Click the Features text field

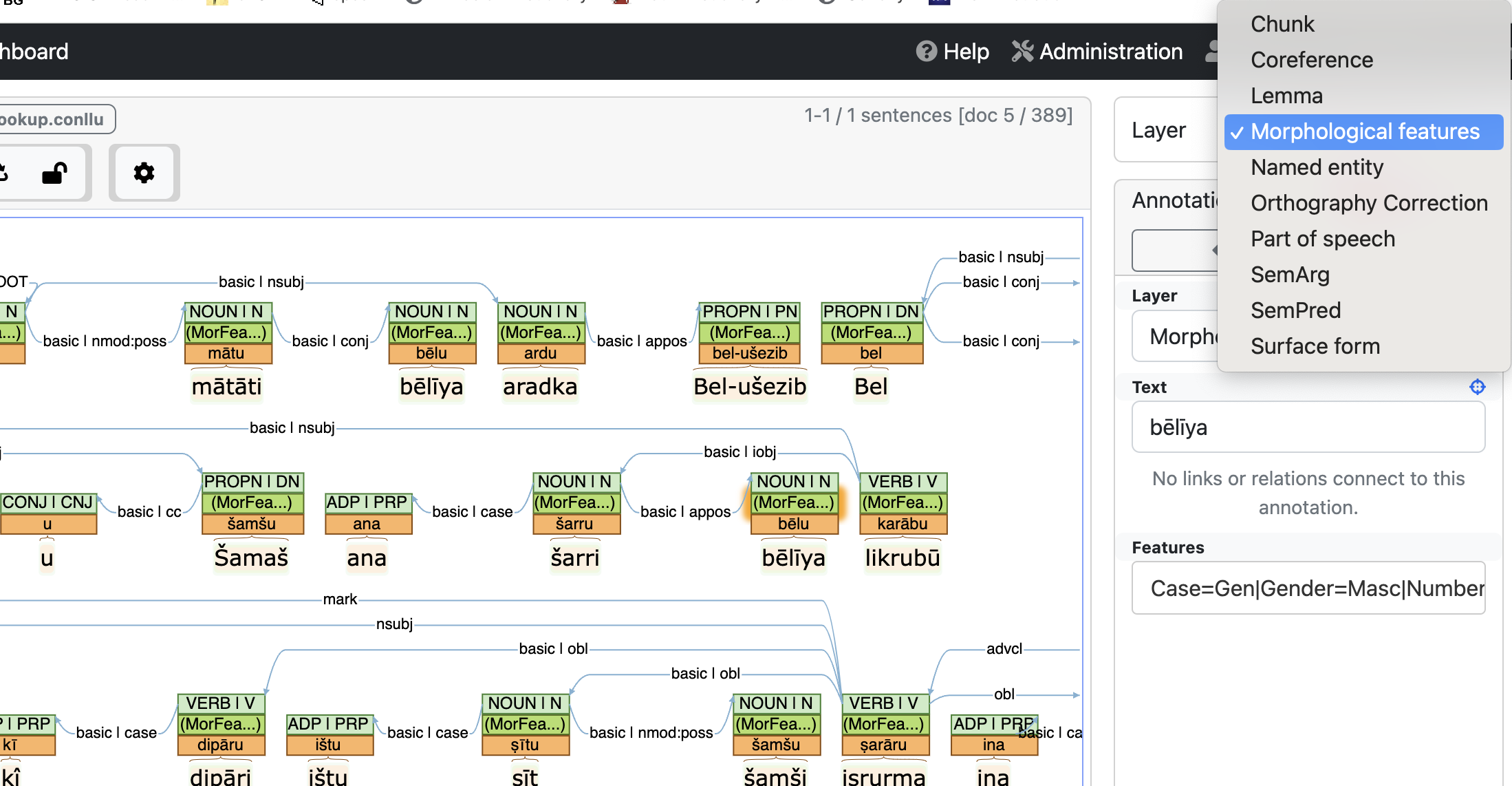1308,588
